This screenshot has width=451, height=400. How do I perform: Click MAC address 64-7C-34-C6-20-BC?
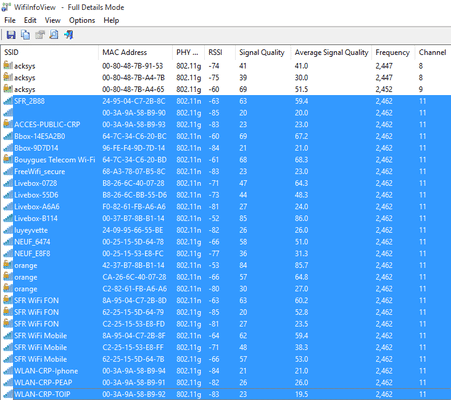[x=134, y=136]
